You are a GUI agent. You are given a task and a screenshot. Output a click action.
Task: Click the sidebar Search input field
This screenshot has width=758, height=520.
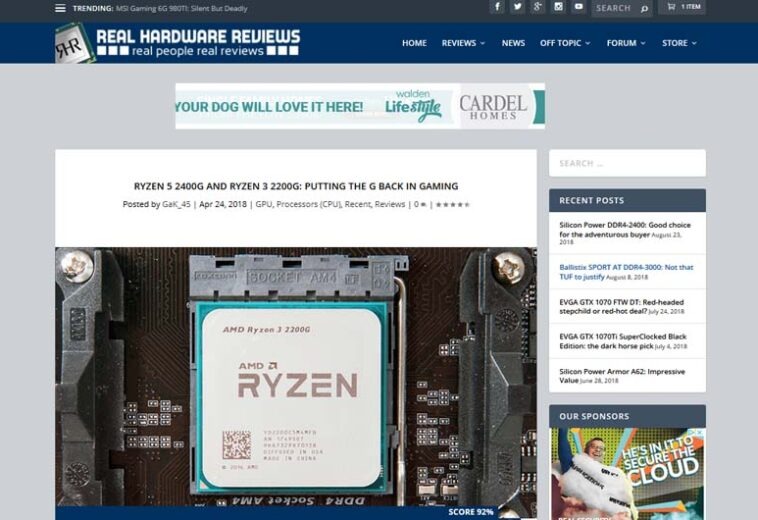pos(627,163)
